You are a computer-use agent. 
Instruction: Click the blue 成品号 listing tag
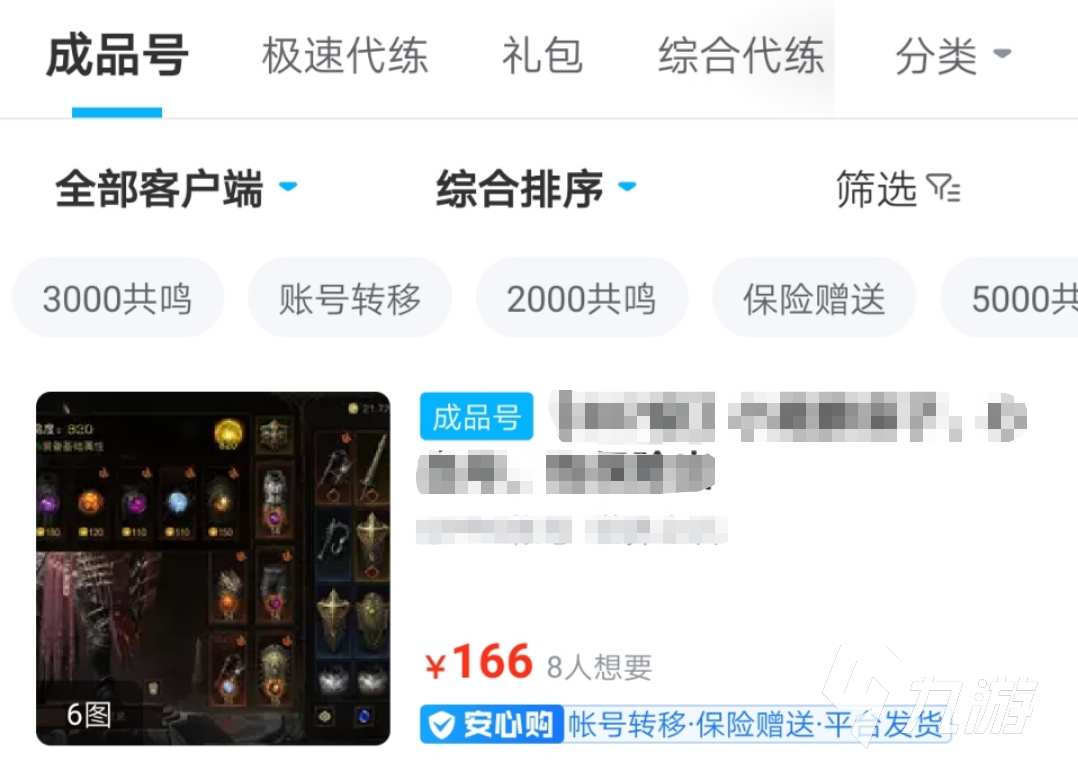point(476,417)
